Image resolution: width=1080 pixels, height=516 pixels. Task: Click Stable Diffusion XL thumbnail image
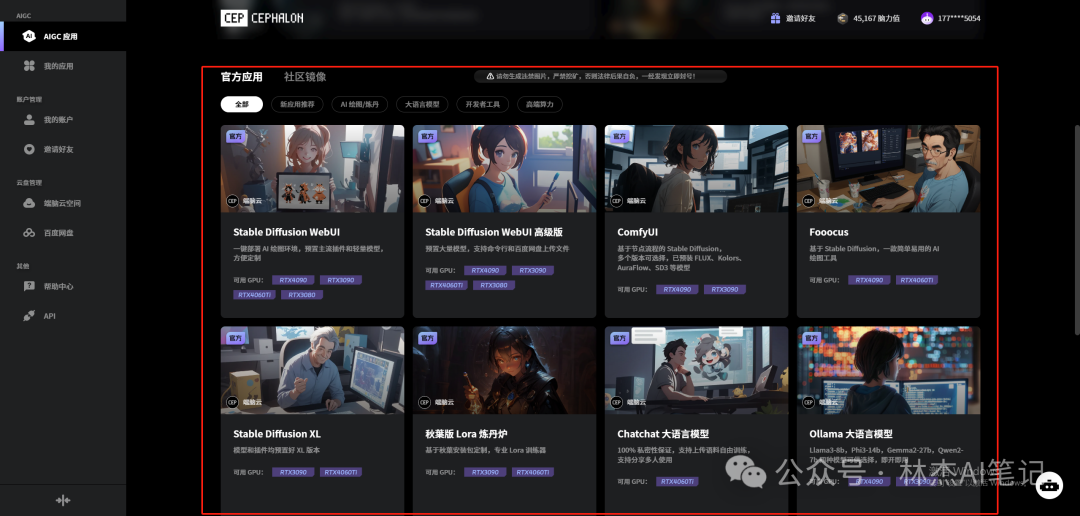pyautogui.click(x=312, y=370)
